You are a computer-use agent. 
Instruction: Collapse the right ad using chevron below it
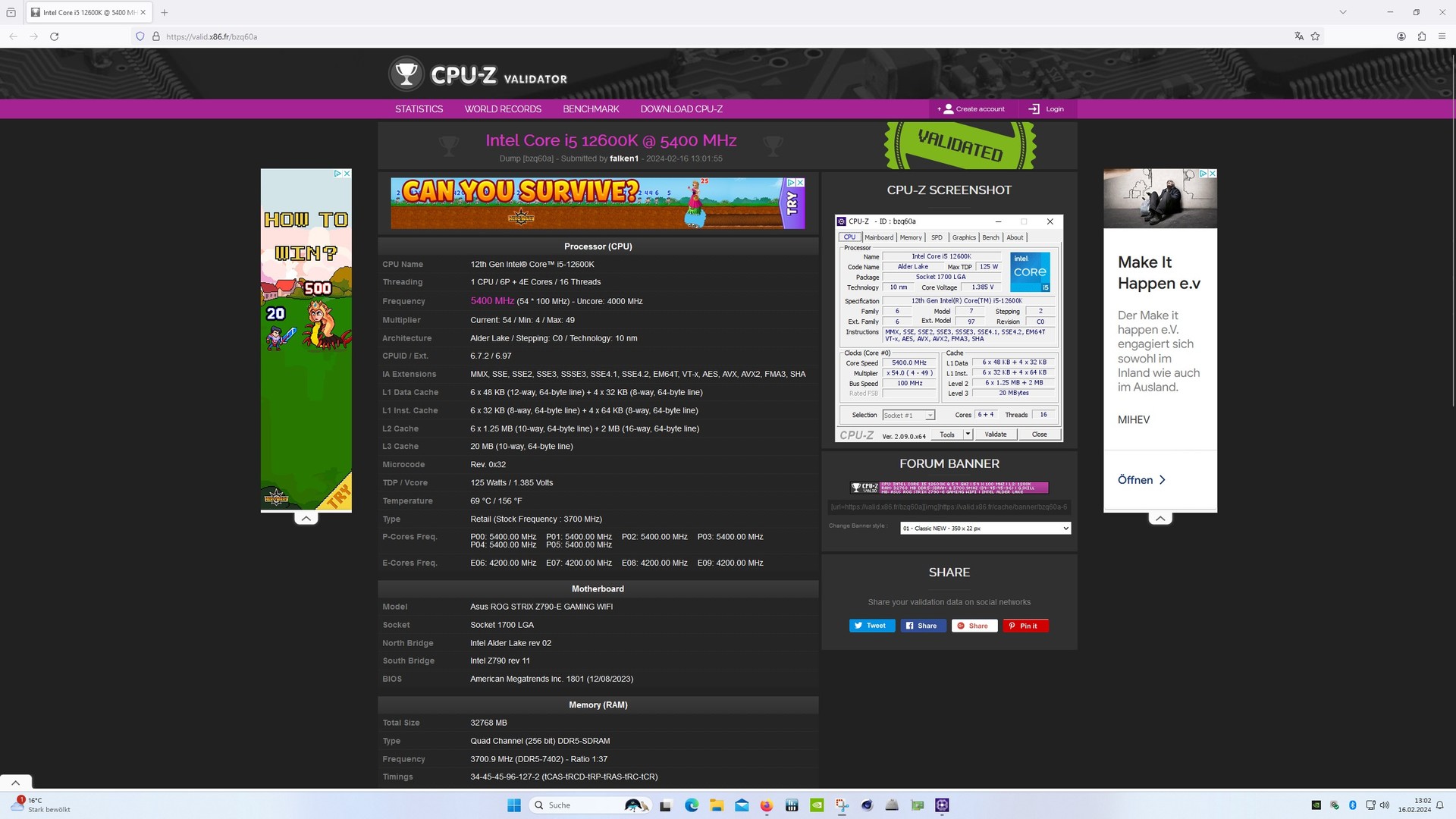tap(1160, 519)
